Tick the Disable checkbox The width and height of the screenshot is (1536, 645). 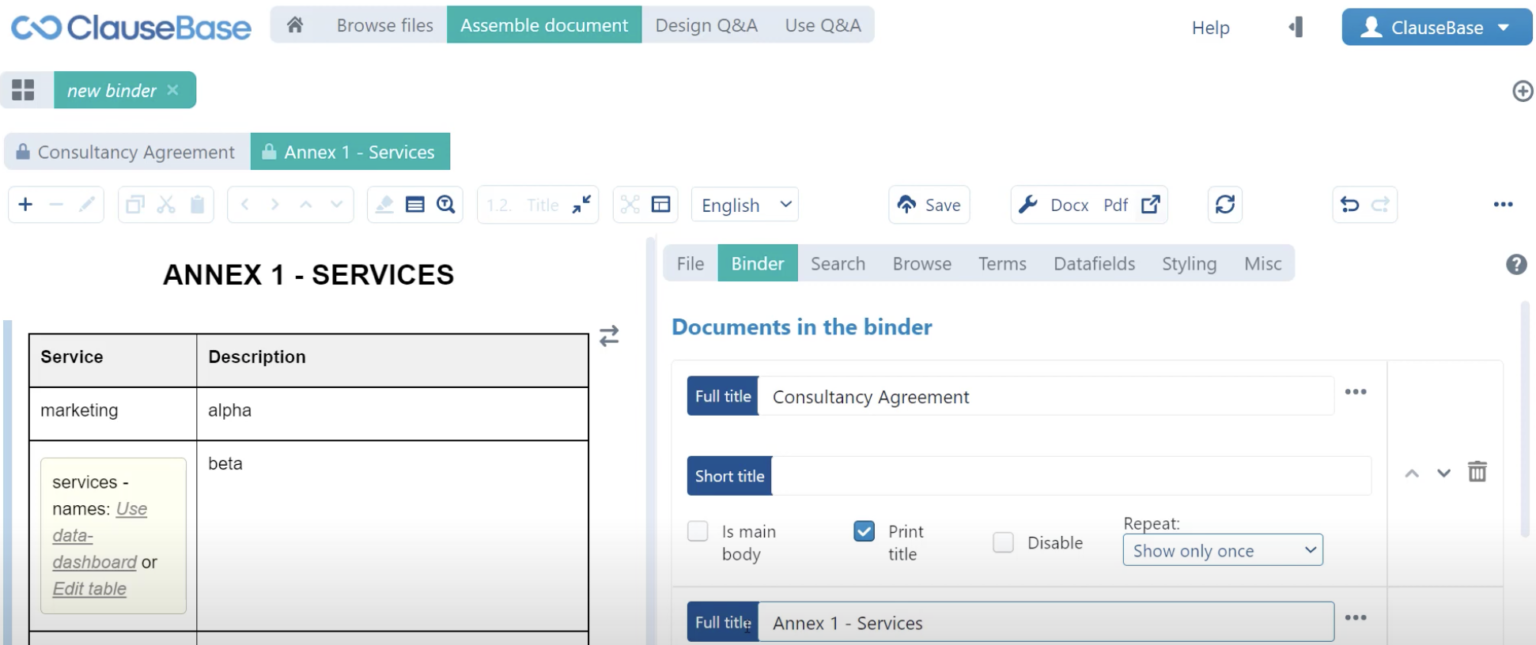point(1003,543)
